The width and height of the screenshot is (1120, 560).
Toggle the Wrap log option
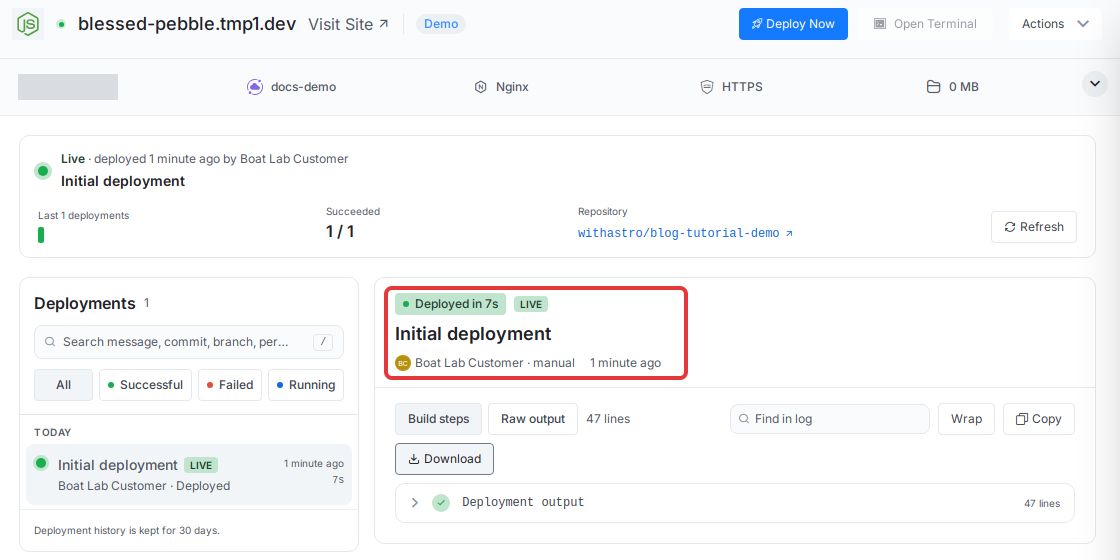tap(966, 419)
